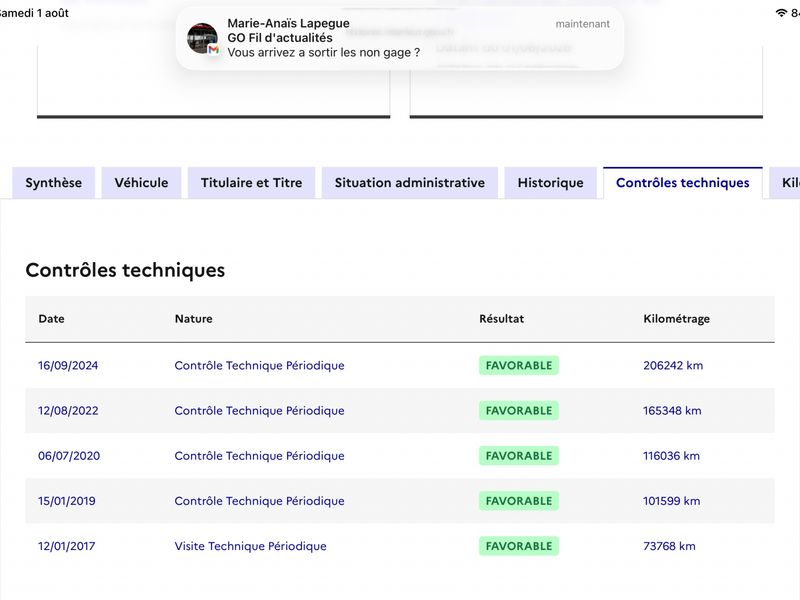Click the FAVORABLE badge for 15/01/2019
Screen dimensions: 800x600
pyautogui.click(x=519, y=501)
